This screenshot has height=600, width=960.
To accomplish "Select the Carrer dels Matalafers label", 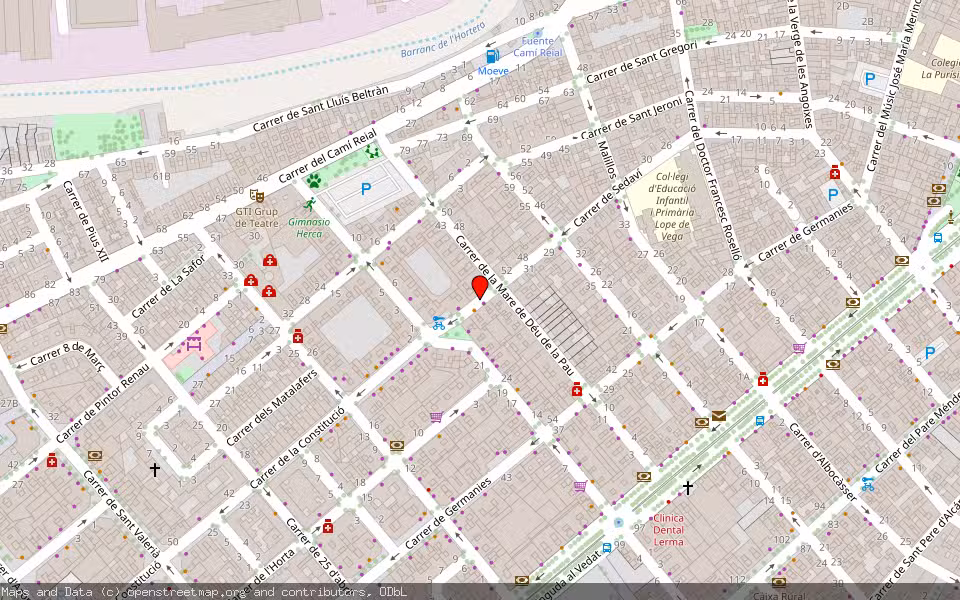I will (x=272, y=408).
